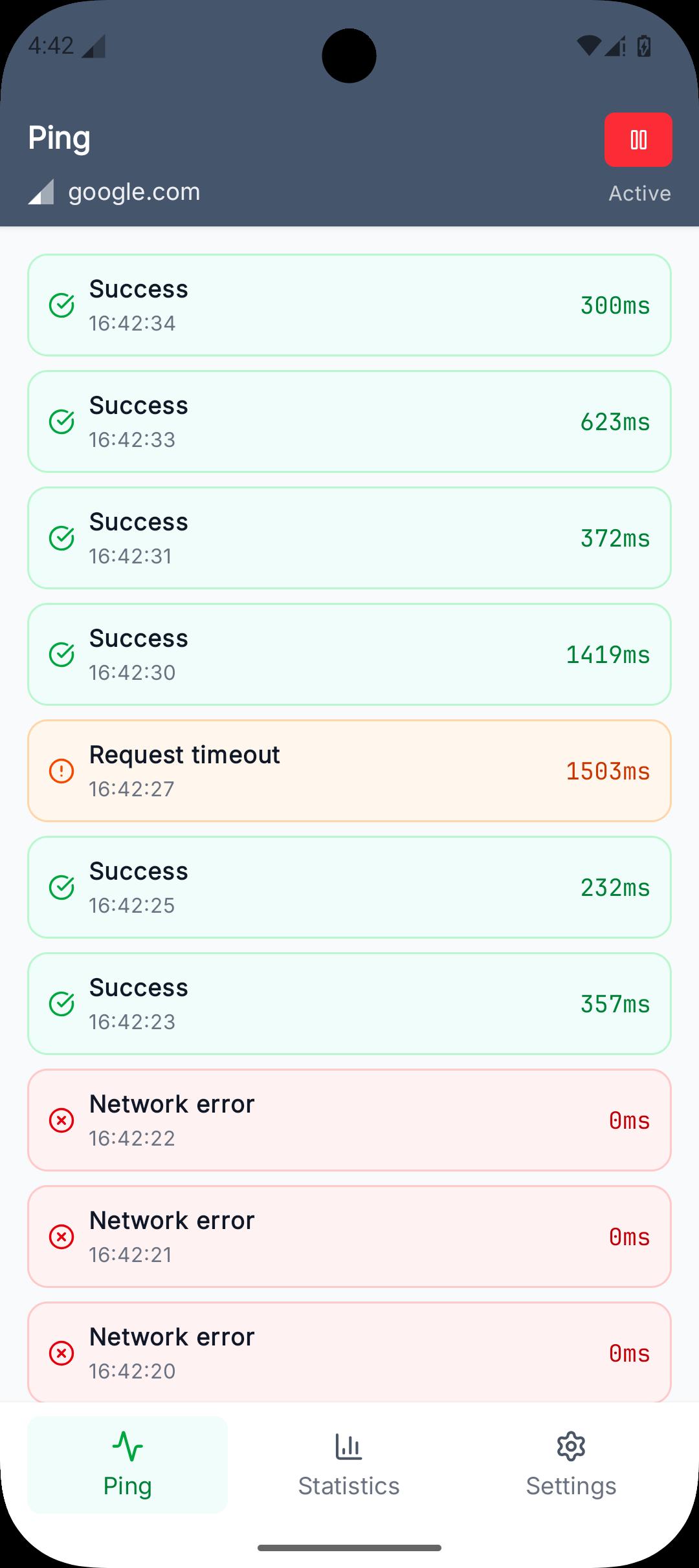Tap the success icon on the 1419ms entry
699x1568 pixels.
[61, 655]
